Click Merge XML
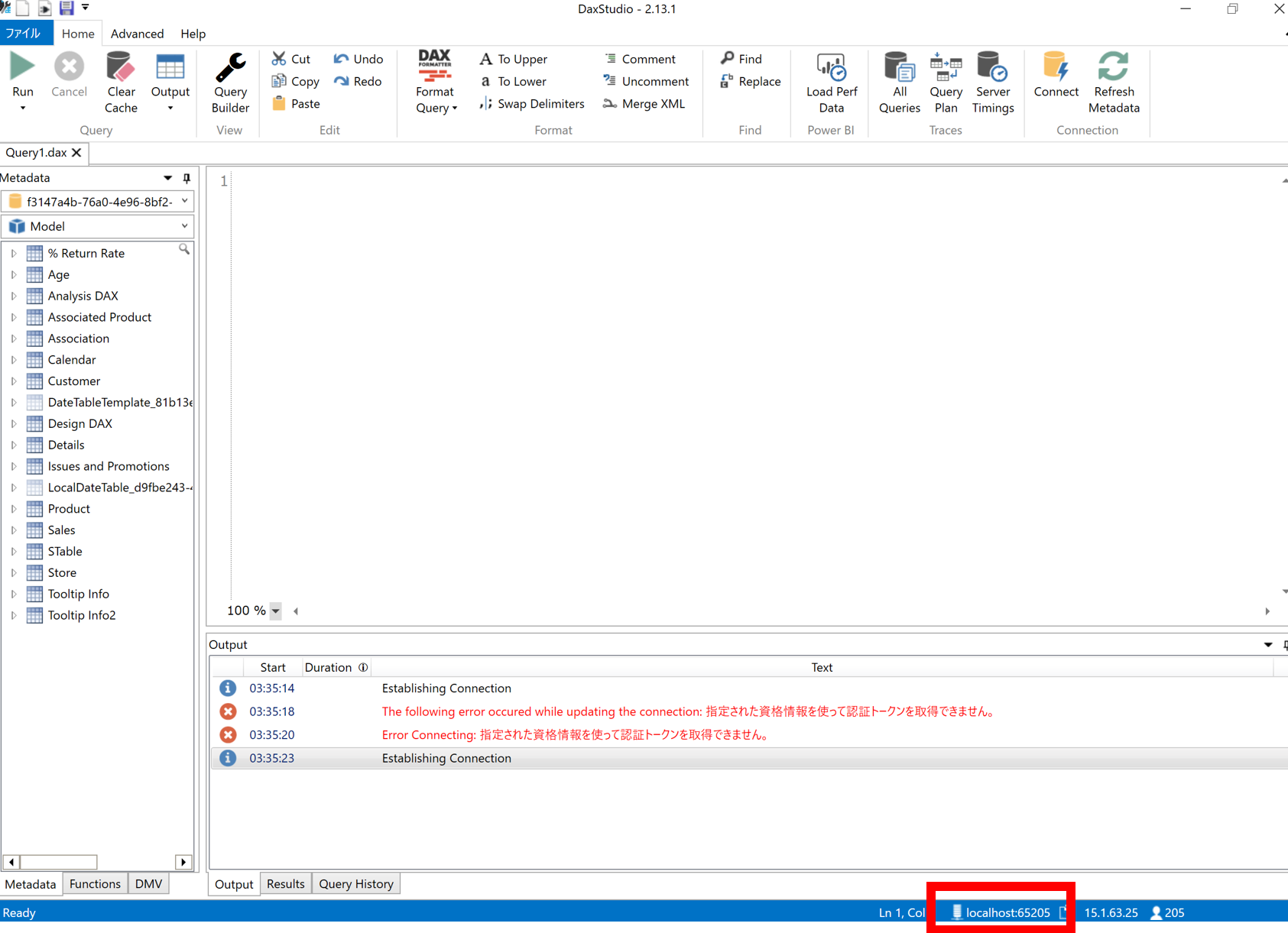 point(644,103)
